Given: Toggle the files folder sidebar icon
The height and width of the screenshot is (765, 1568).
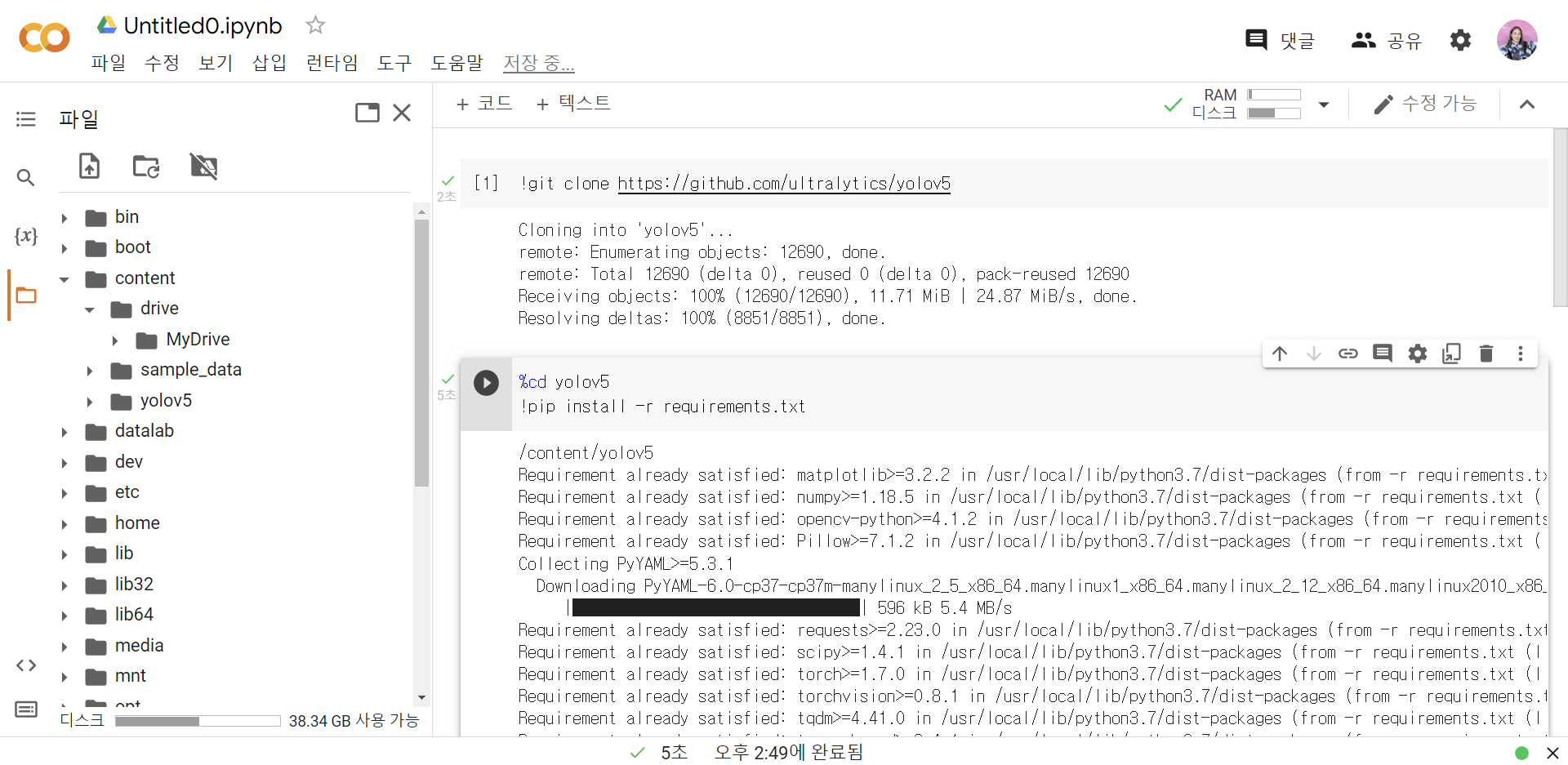Looking at the screenshot, I should pos(26,295).
